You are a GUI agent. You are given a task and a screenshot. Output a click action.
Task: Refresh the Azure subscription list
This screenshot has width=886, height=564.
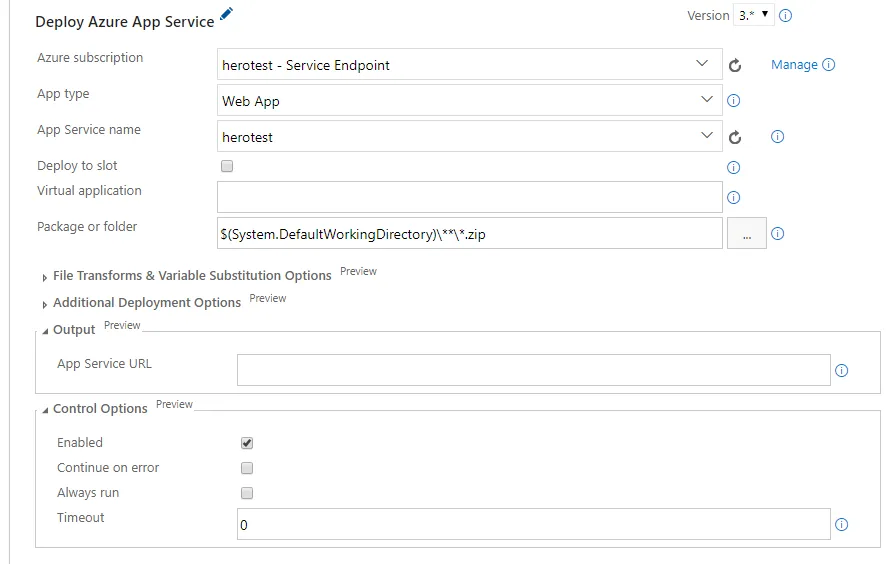(x=735, y=65)
